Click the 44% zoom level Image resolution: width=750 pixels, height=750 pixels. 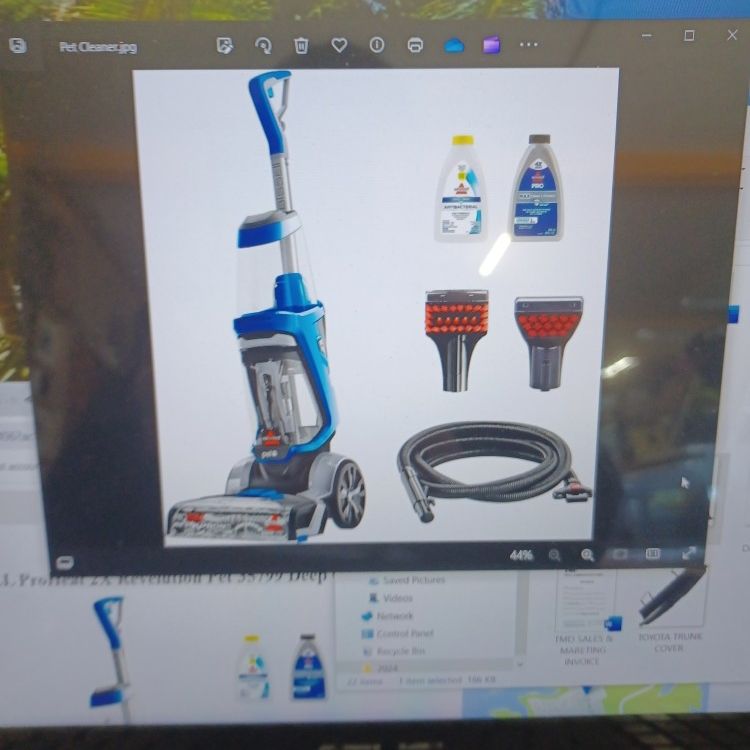[521, 555]
